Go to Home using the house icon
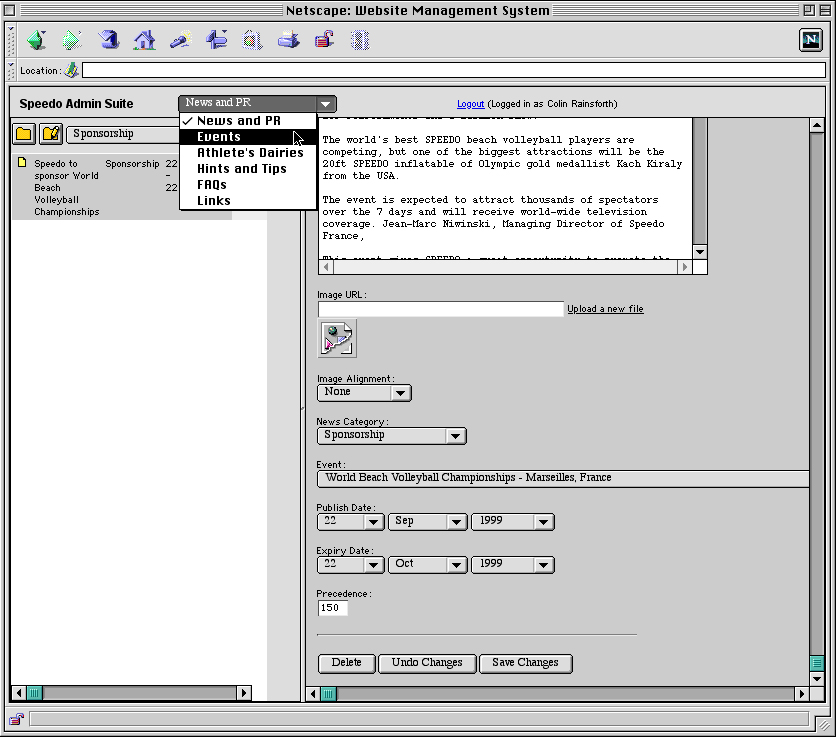The height and width of the screenshot is (737, 836). pyautogui.click(x=145, y=40)
